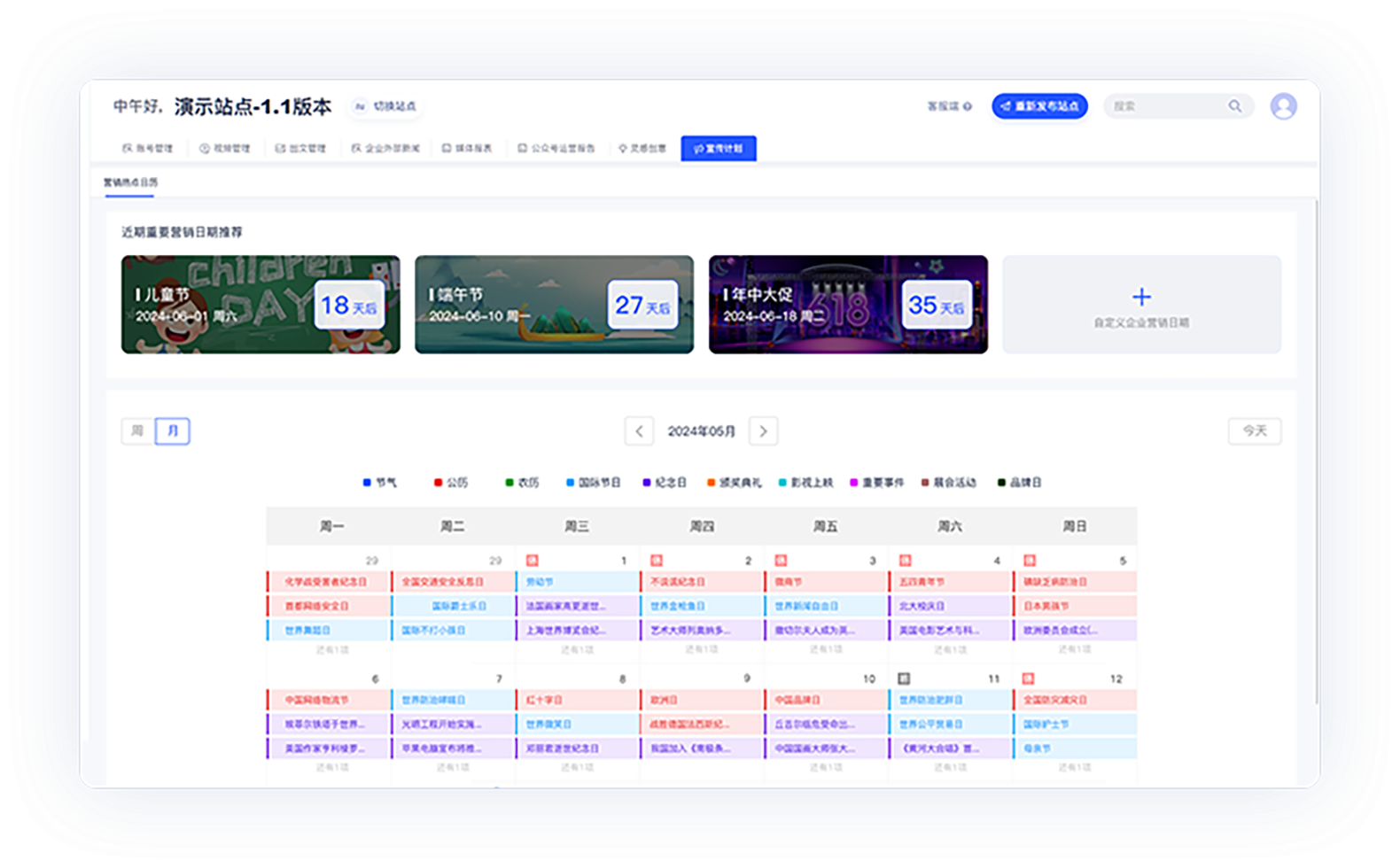
Task: Expand more events under May 3
Action: 825,650
